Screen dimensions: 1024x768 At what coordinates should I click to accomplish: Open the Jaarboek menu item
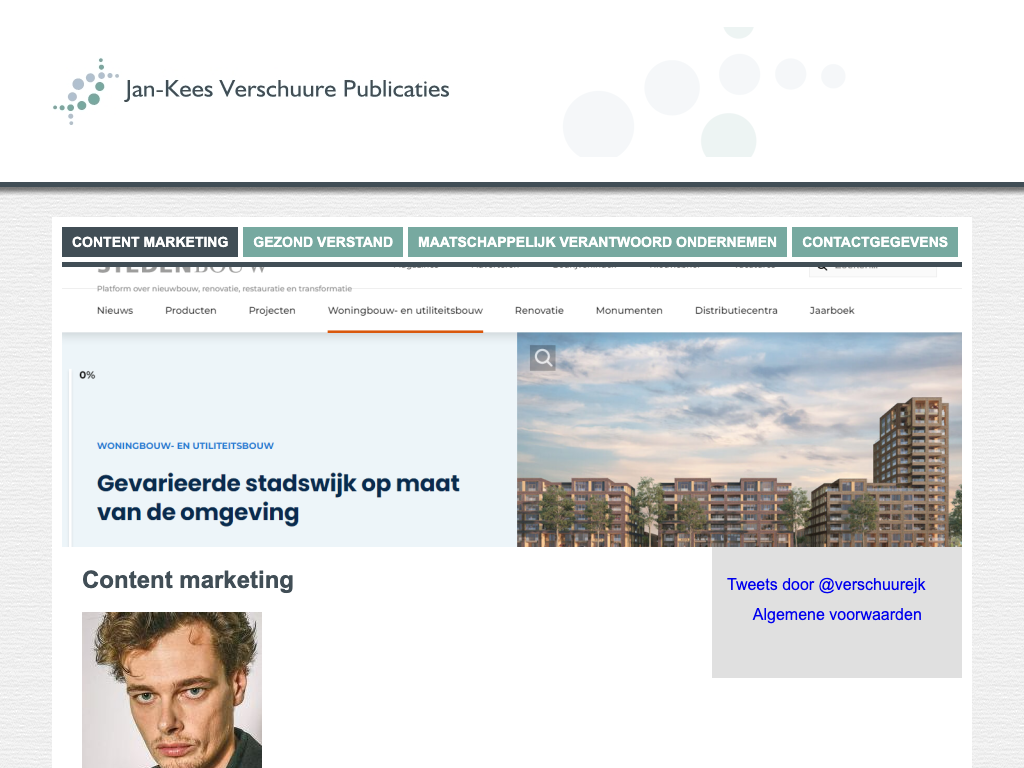(x=832, y=311)
